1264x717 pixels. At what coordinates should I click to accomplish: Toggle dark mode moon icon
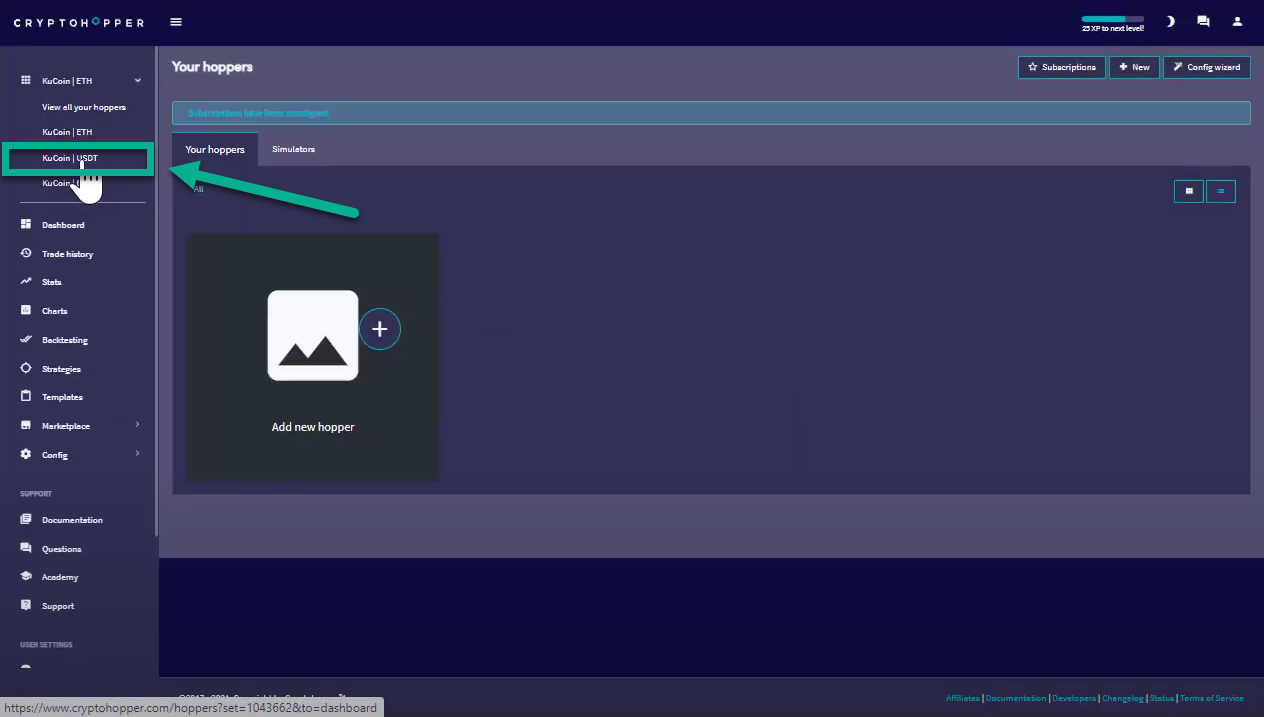[x=1170, y=21]
